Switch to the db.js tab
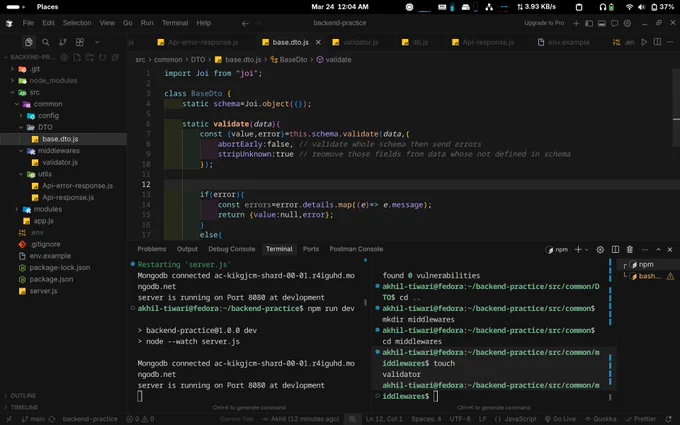This screenshot has height=425, width=680. pos(415,42)
